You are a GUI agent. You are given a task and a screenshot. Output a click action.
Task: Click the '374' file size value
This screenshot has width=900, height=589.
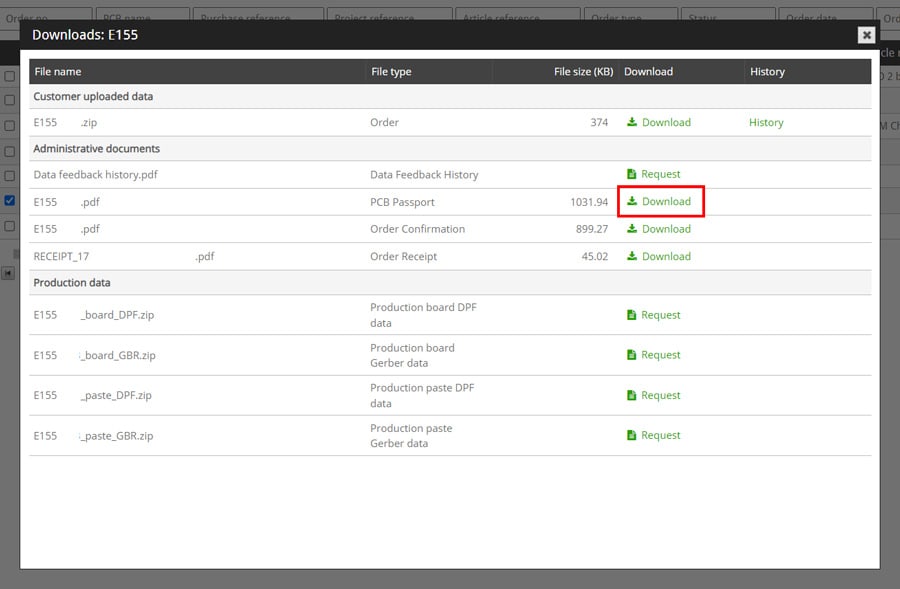point(599,122)
